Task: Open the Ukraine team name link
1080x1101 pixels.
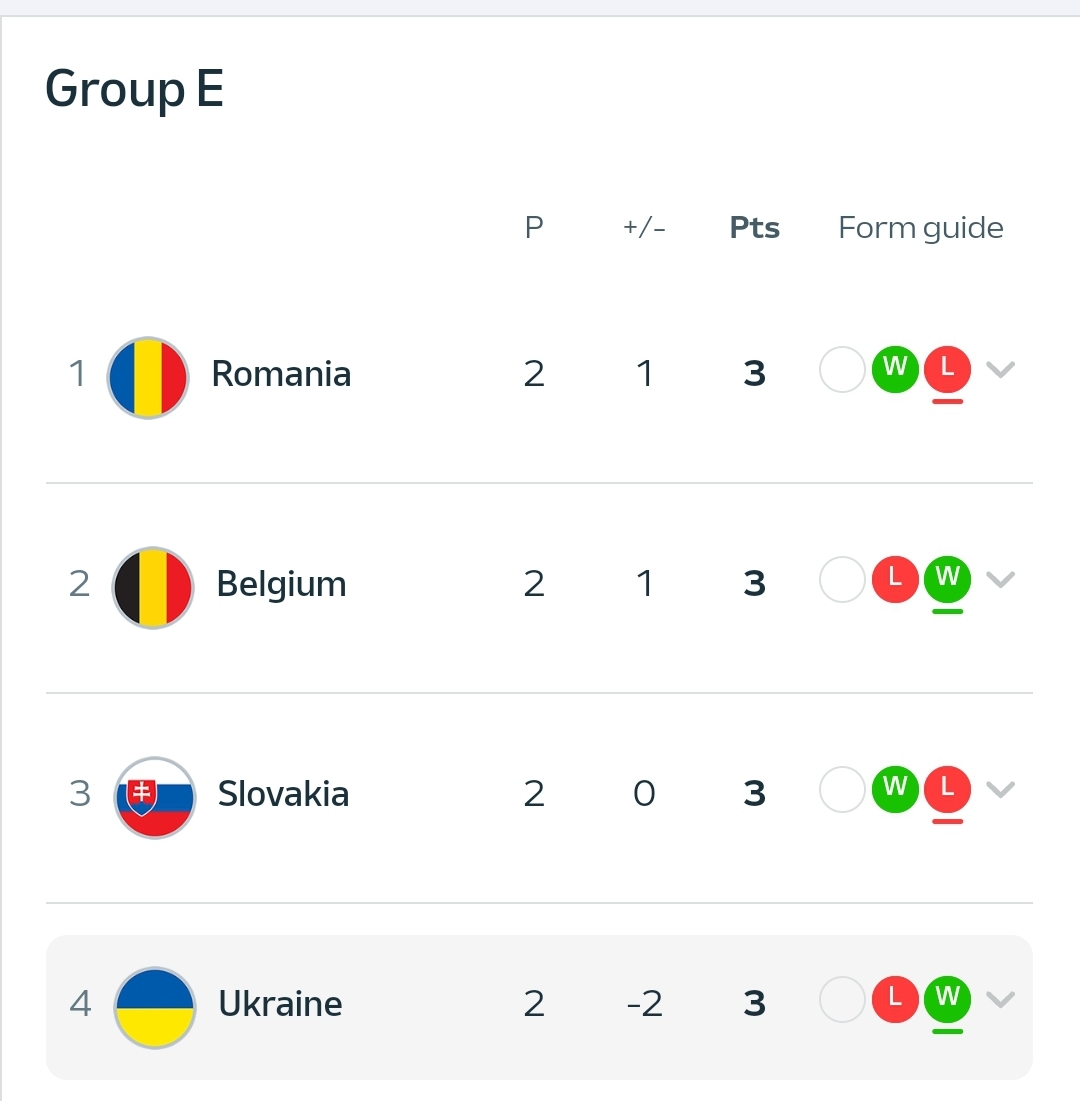Action: point(280,1004)
